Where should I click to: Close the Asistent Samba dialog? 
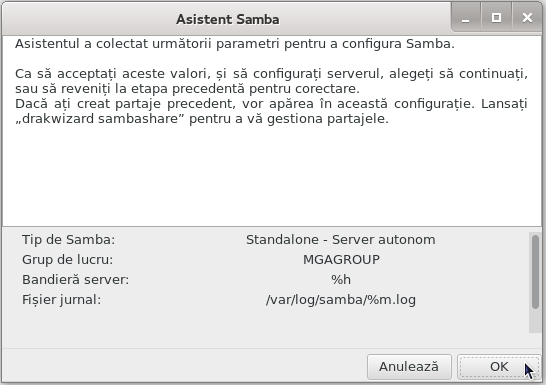coord(527,17)
